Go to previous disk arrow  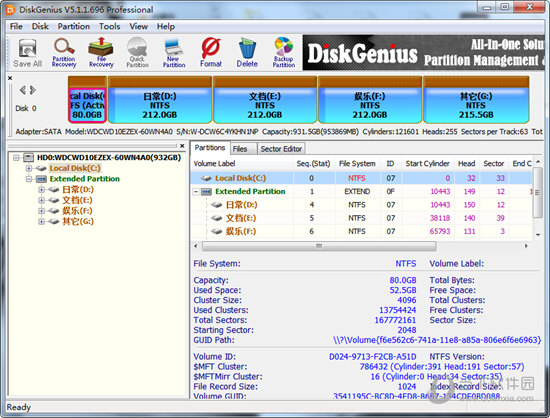point(23,90)
